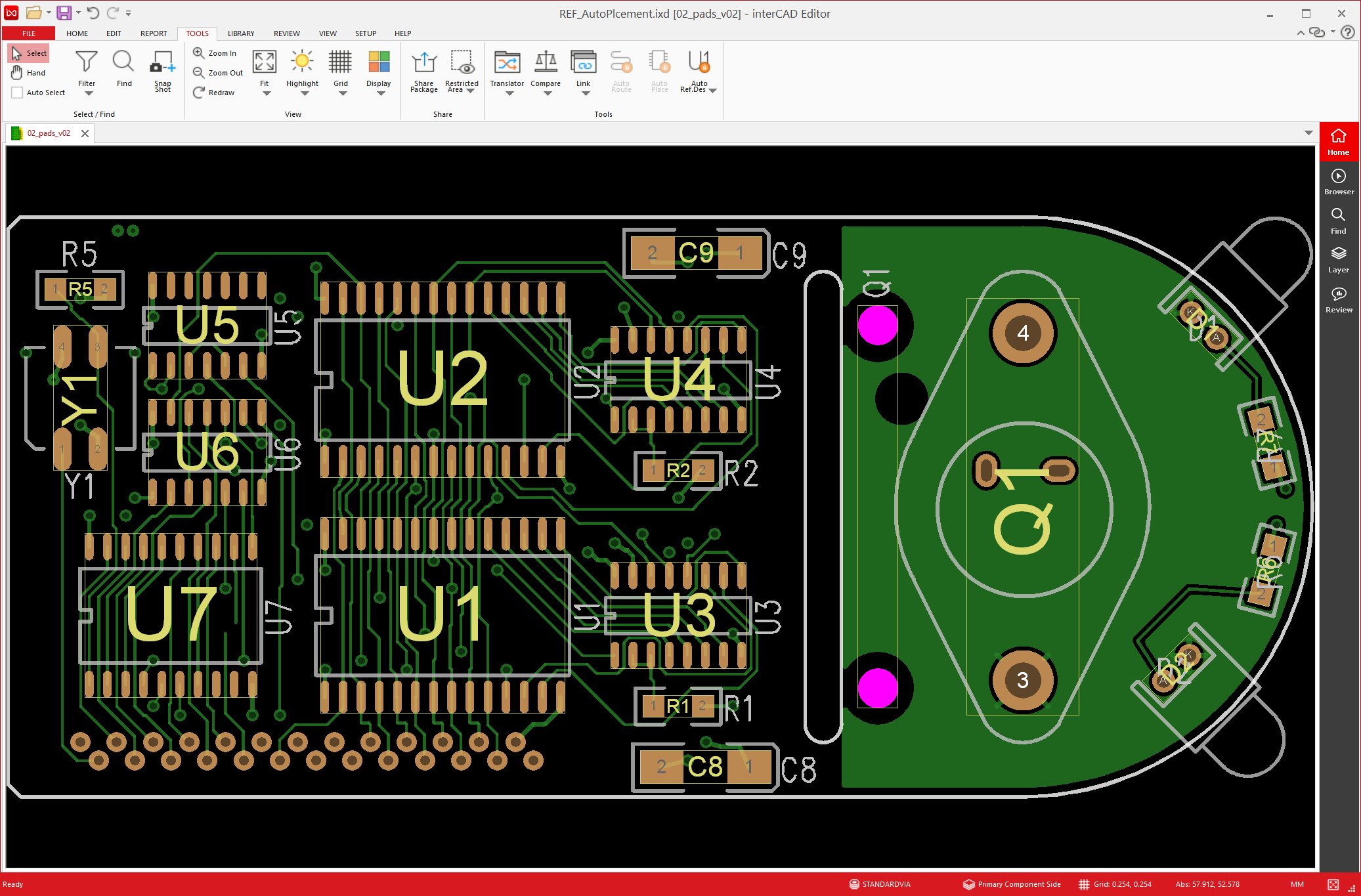Screen dimensions: 1361x896
Task: Activate the Hand pan mode
Action: coord(29,73)
